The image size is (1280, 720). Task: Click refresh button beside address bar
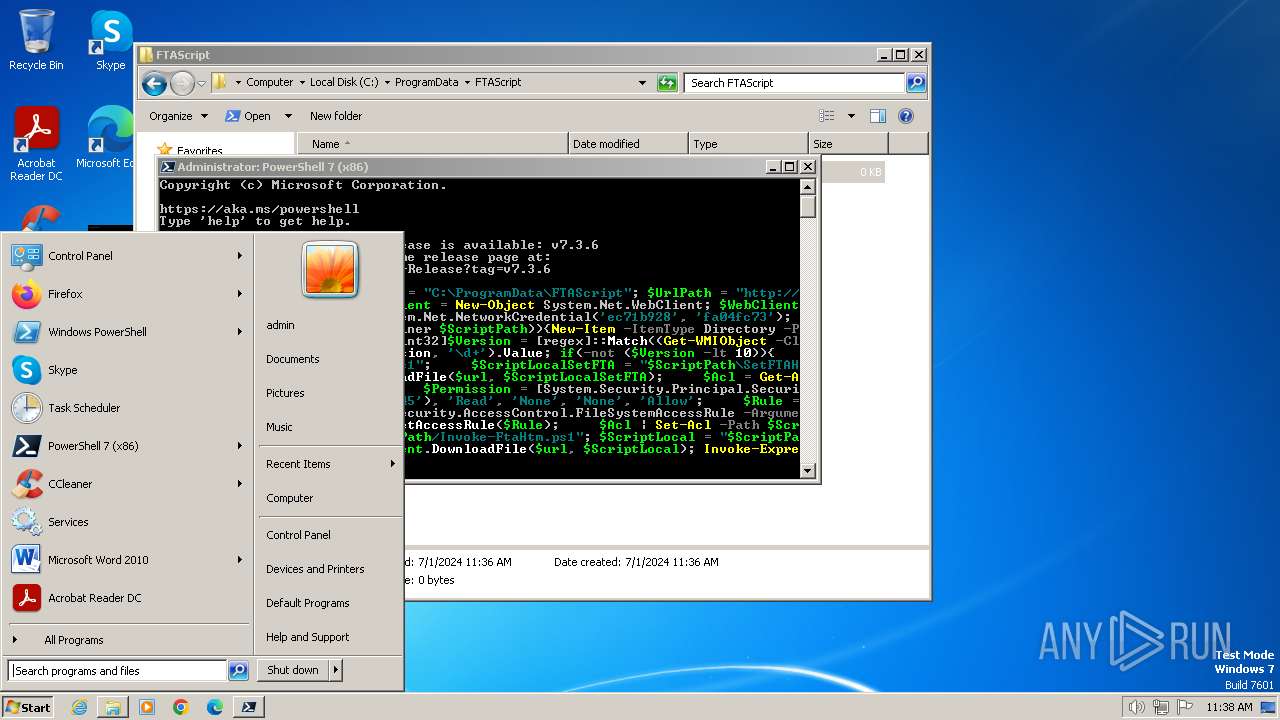[x=667, y=83]
